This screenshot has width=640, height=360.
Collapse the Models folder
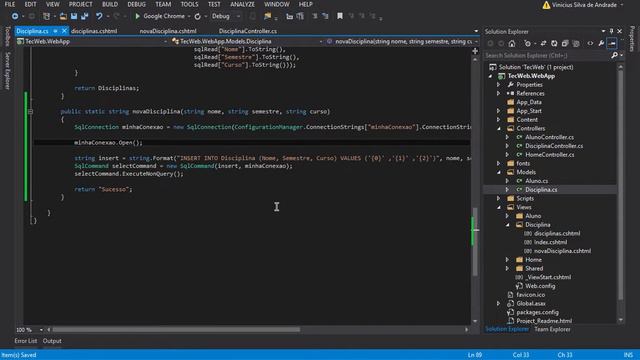[498, 172]
